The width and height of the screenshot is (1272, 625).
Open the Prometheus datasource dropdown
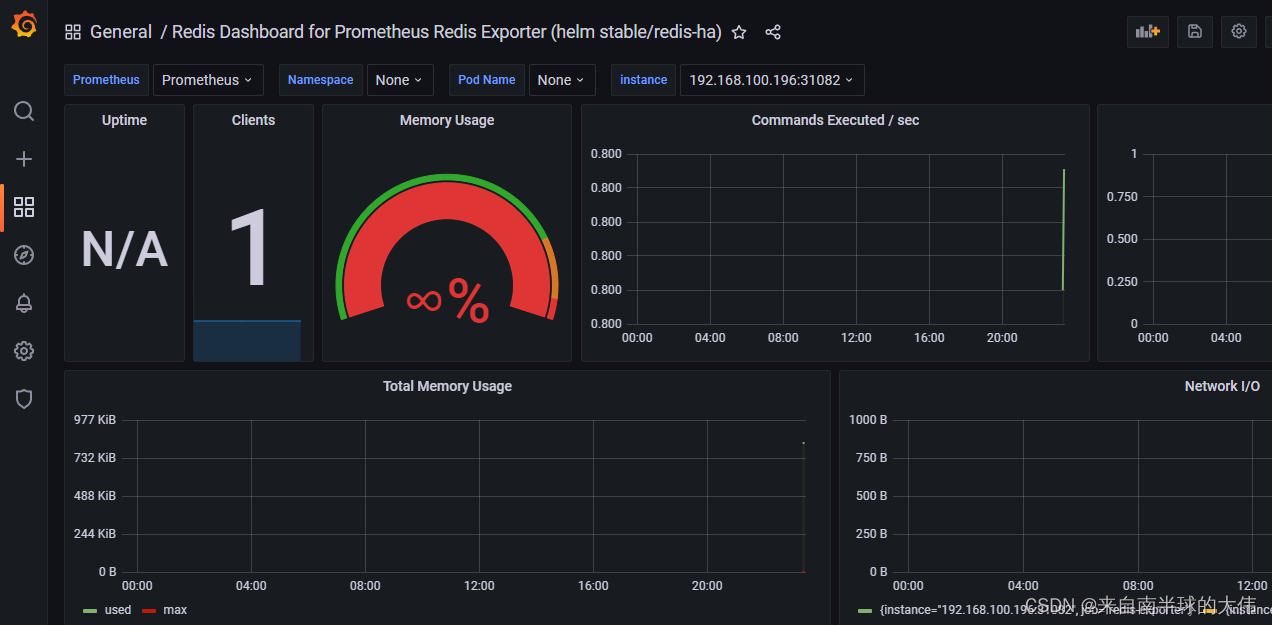point(208,80)
